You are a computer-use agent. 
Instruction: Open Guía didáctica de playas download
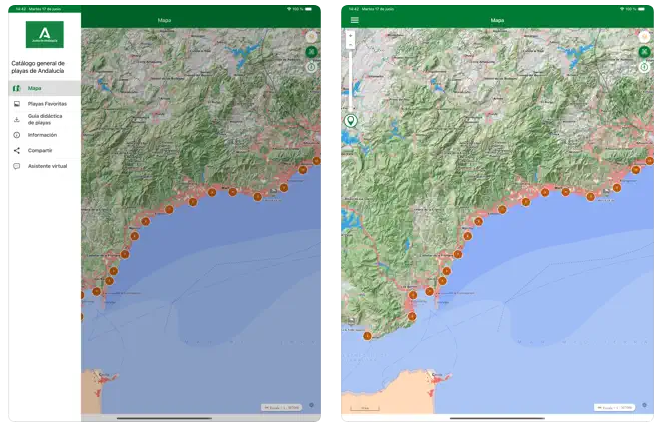point(45,119)
